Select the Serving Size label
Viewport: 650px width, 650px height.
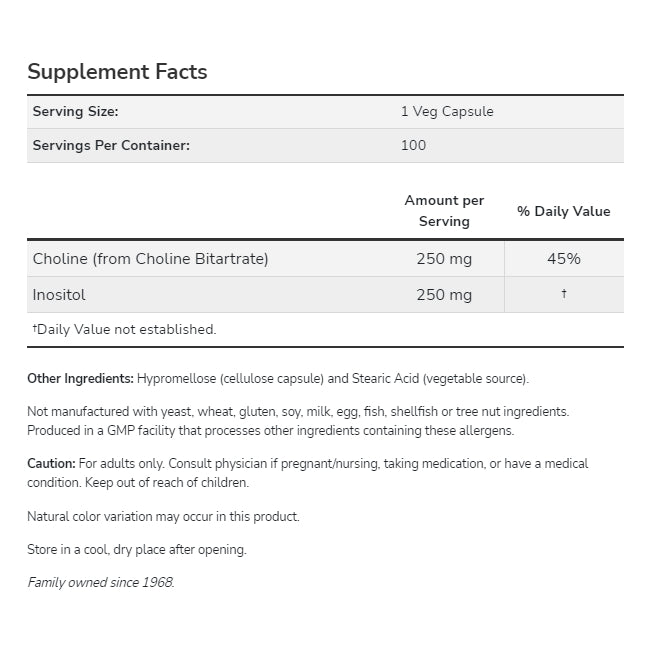coord(76,112)
